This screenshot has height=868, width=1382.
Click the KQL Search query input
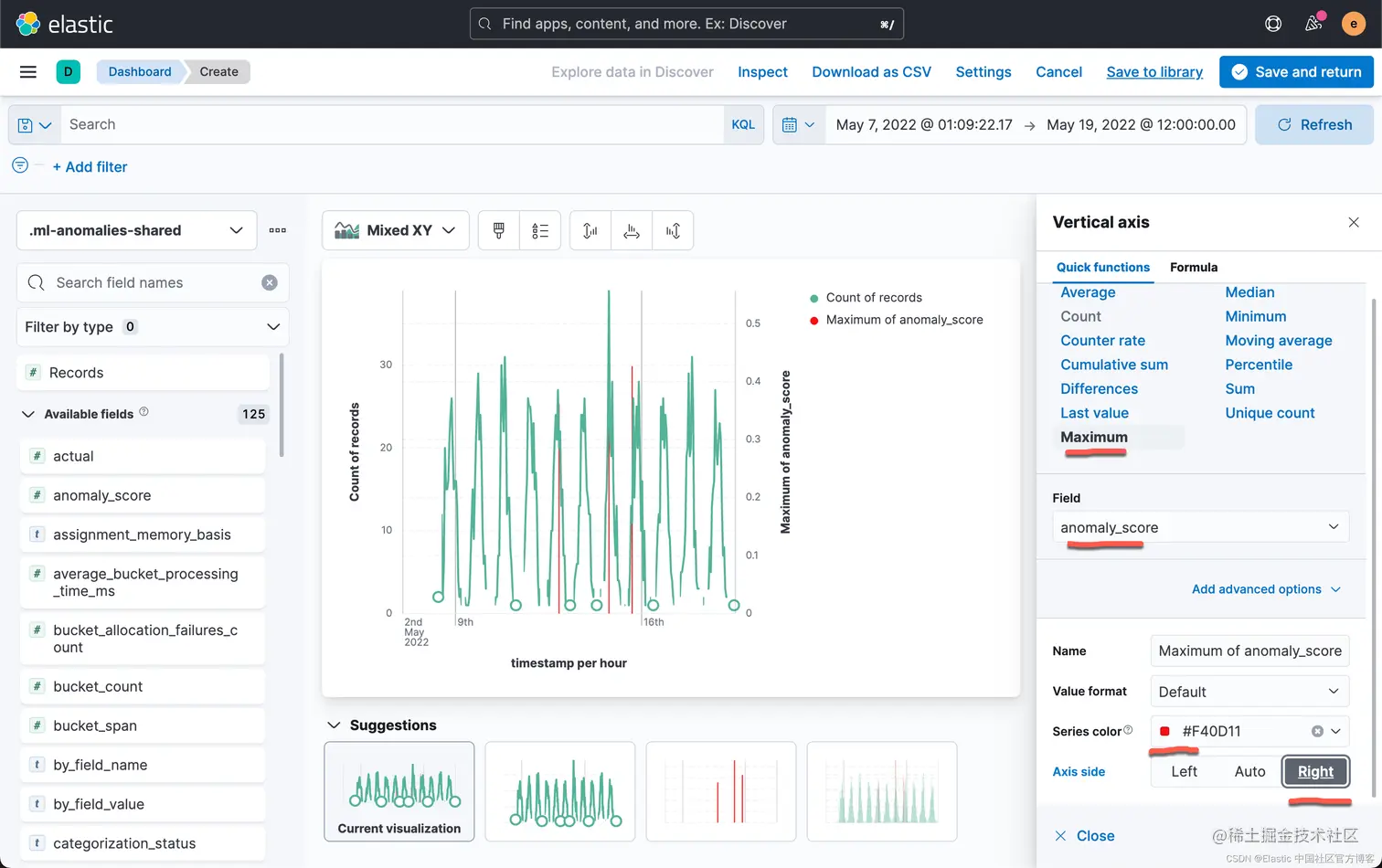tap(392, 124)
